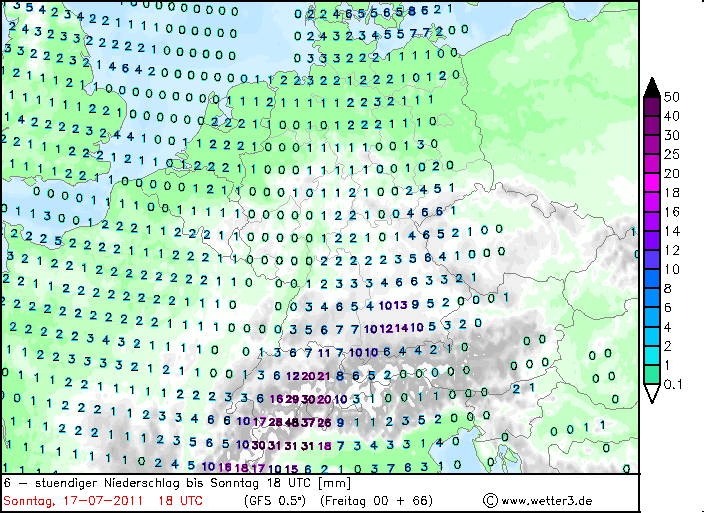Screen dimensions: 704x513
Task: Click the legend label 40
Action: pyautogui.click(x=672, y=116)
